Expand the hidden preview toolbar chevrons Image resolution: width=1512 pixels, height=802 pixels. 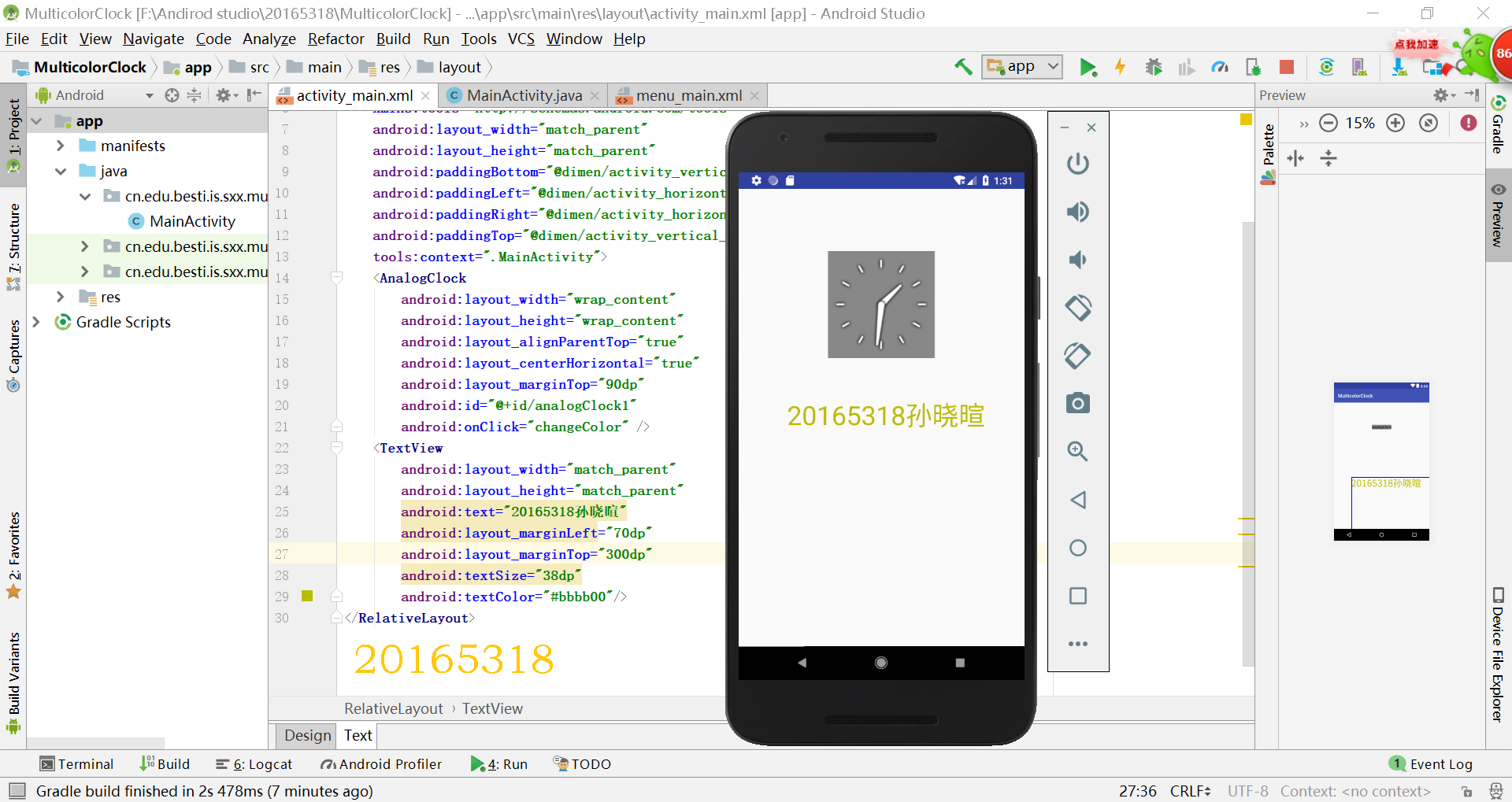click(1304, 124)
